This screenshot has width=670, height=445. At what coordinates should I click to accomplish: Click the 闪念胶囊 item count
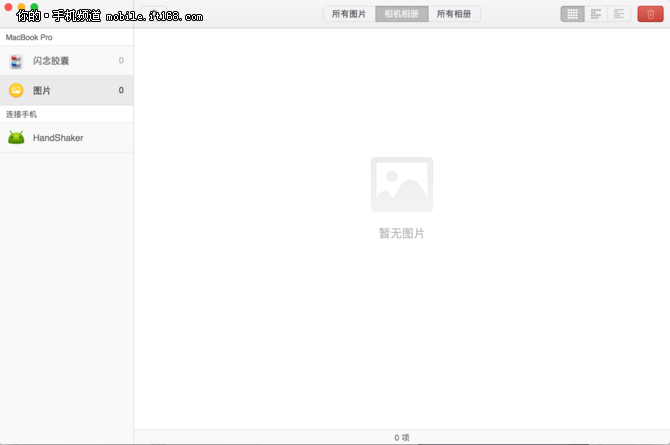coord(121,61)
